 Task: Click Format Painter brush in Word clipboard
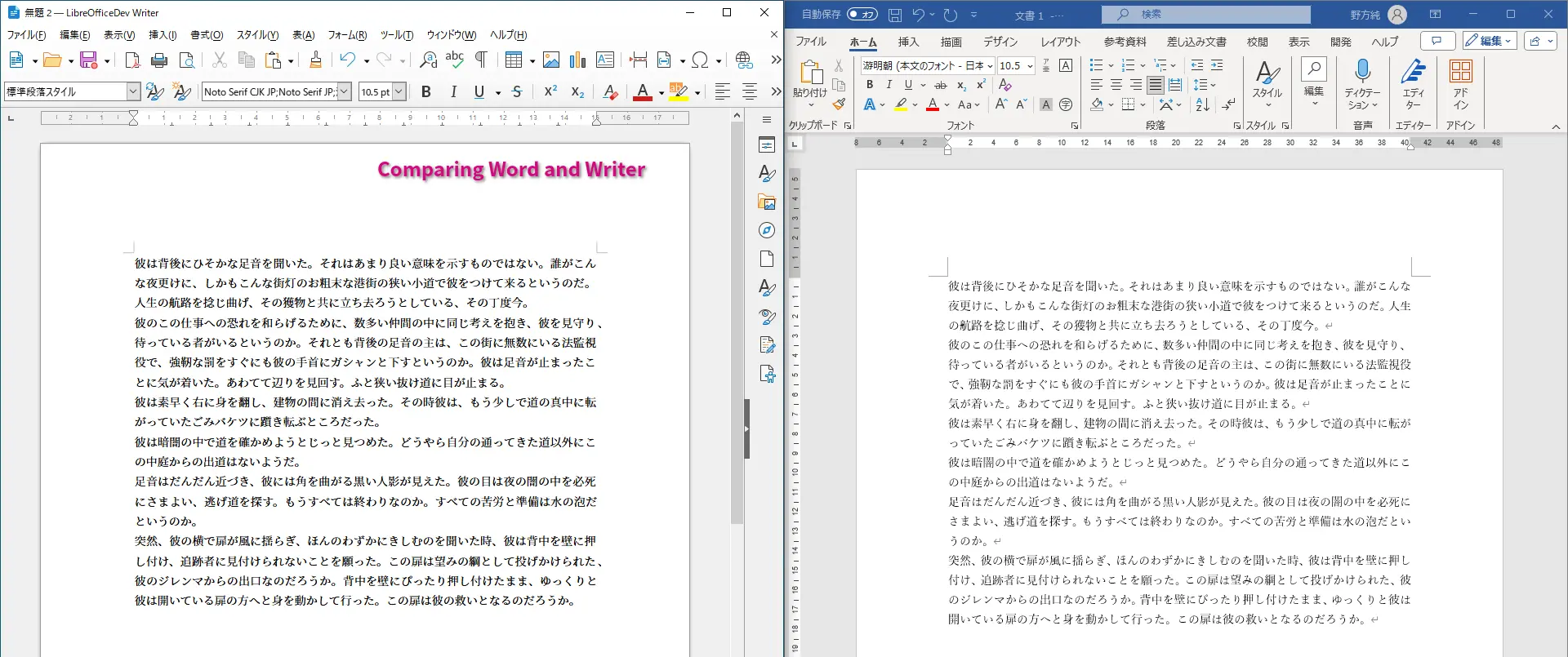839,104
